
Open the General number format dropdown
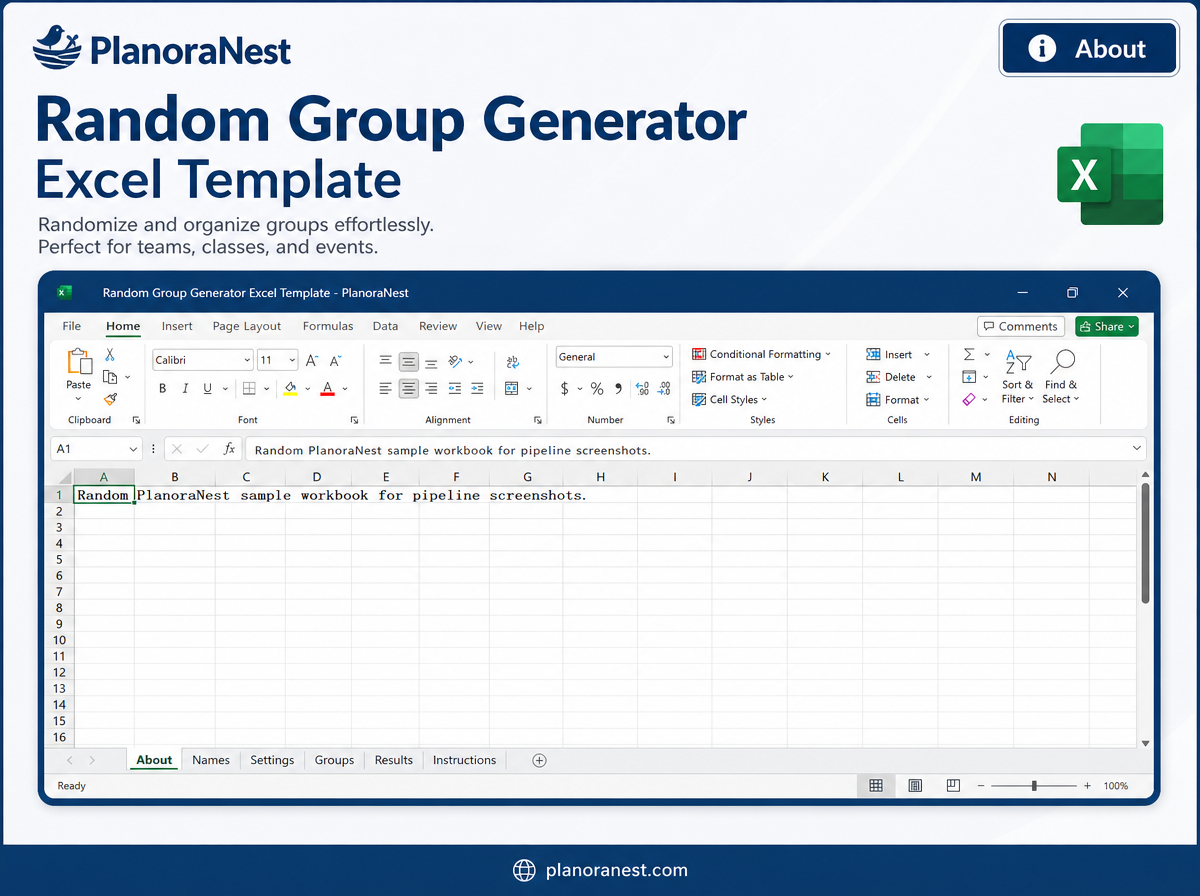tap(666, 357)
